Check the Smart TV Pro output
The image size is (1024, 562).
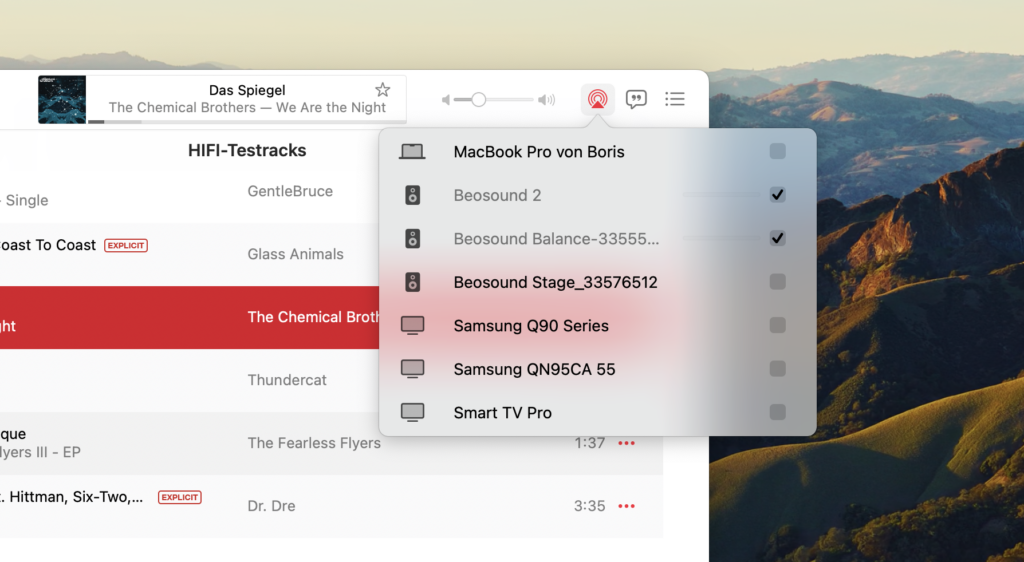click(777, 413)
